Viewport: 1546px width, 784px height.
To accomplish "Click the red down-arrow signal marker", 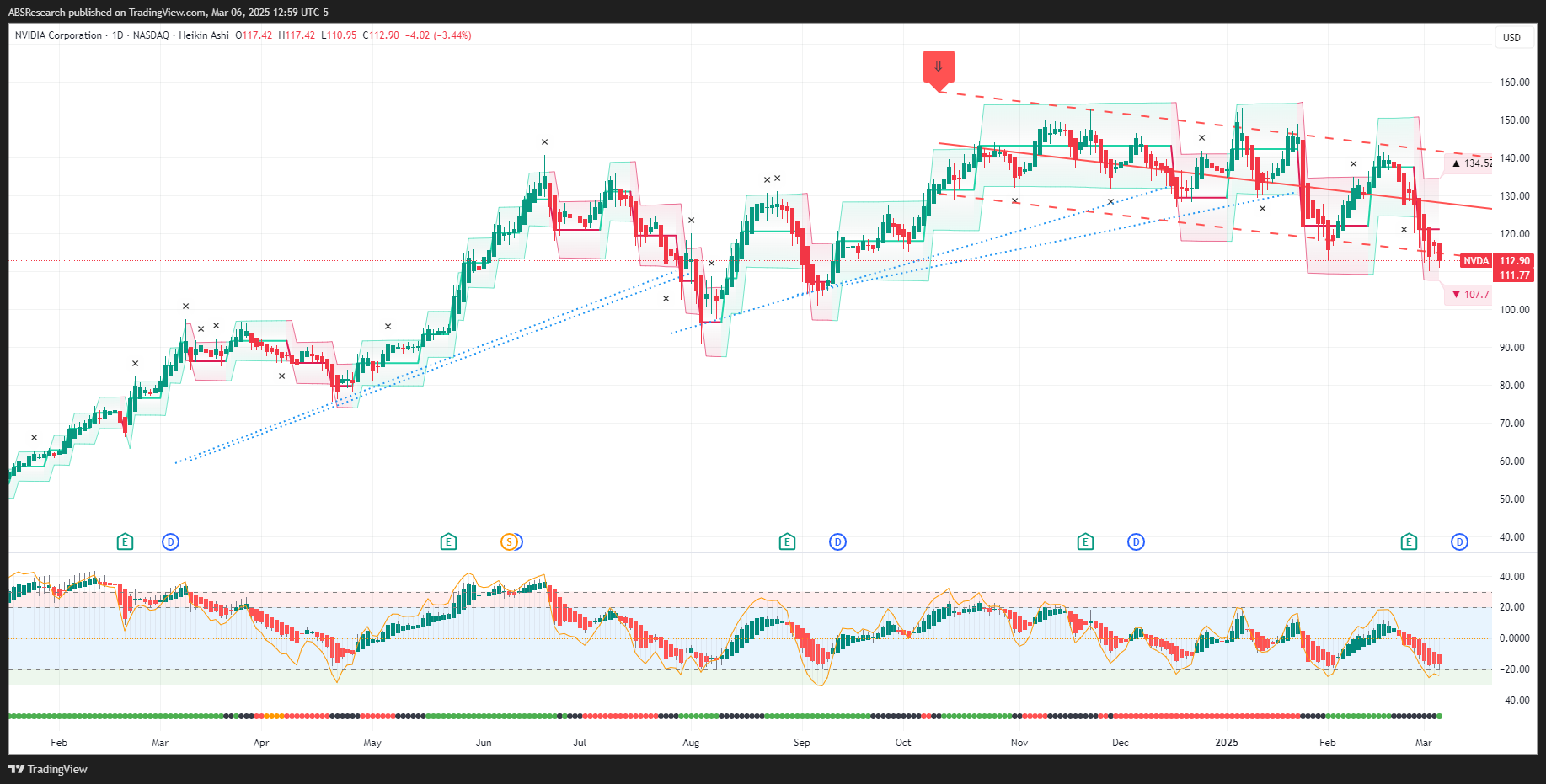I will (939, 69).
